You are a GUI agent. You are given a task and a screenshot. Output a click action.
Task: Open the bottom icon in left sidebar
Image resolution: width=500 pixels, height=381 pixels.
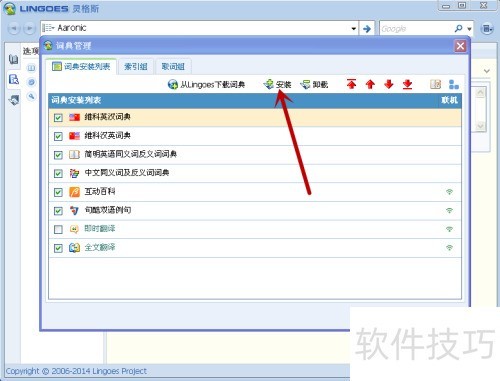14,99
